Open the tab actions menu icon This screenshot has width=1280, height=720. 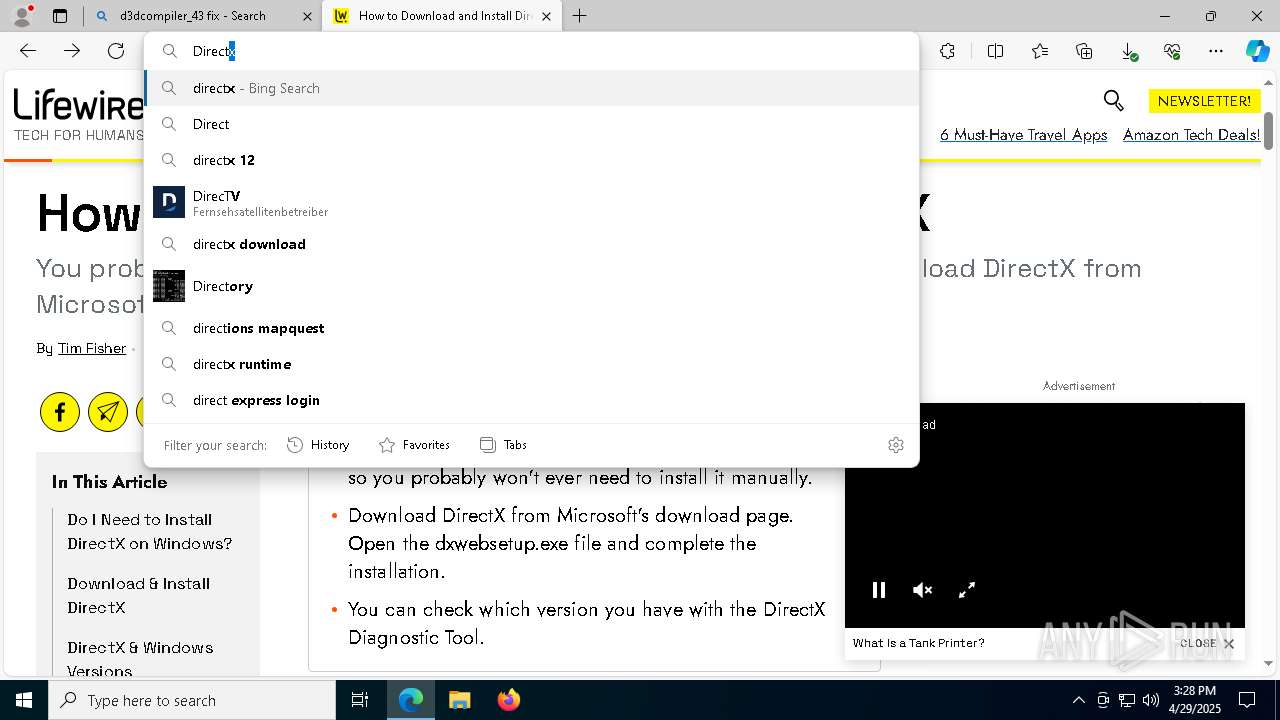point(60,16)
